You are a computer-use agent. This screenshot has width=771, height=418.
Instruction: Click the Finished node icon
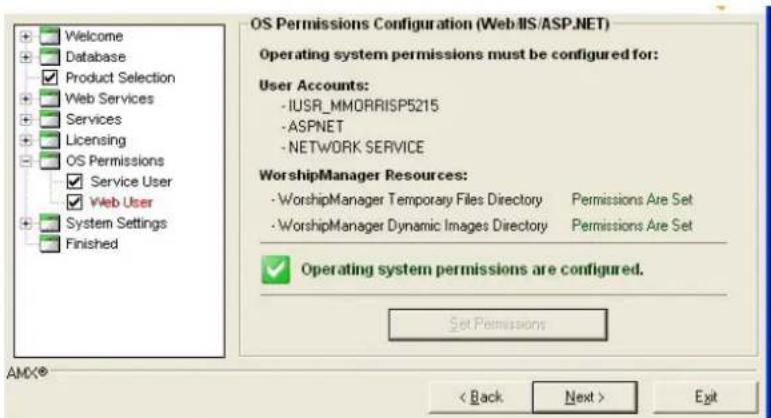(x=50, y=244)
